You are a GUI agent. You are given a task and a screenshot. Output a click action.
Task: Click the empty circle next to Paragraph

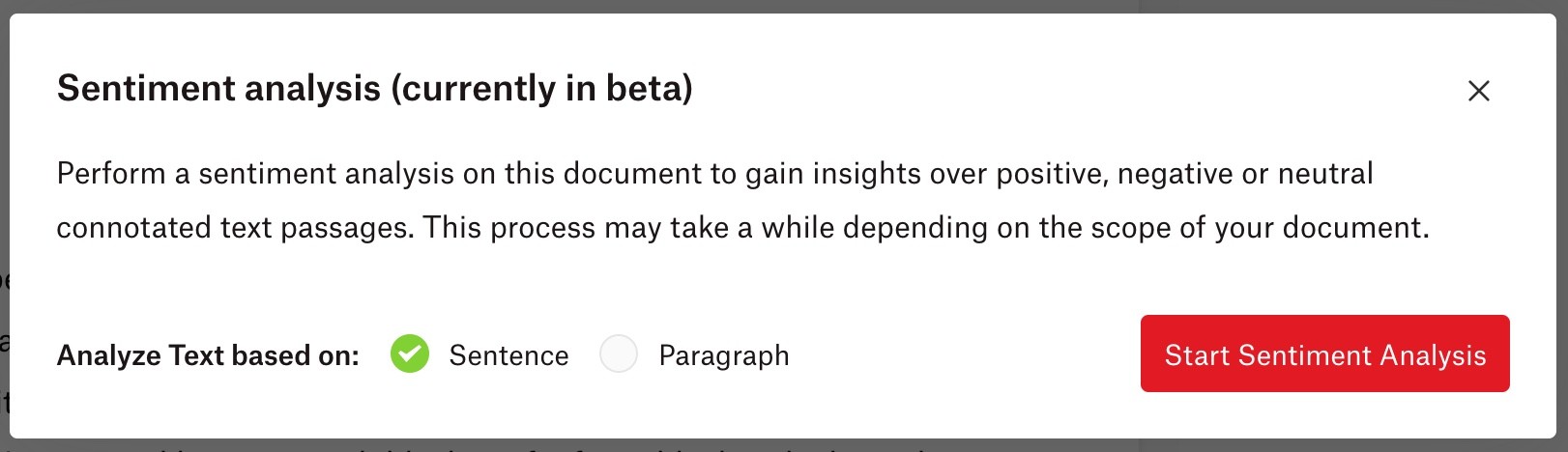pyautogui.click(x=619, y=353)
